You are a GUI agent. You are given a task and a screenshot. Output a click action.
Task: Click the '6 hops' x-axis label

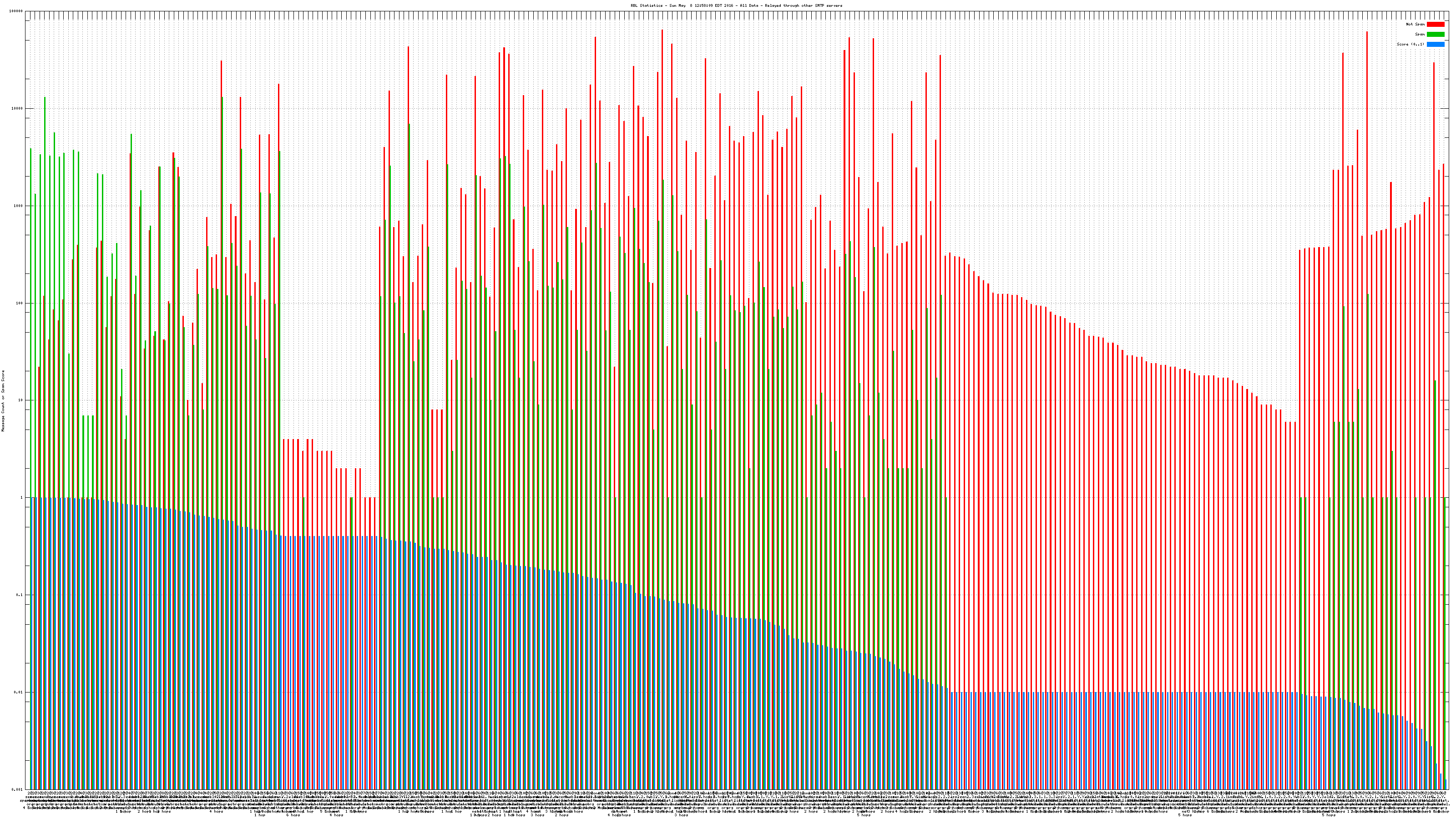(293, 815)
